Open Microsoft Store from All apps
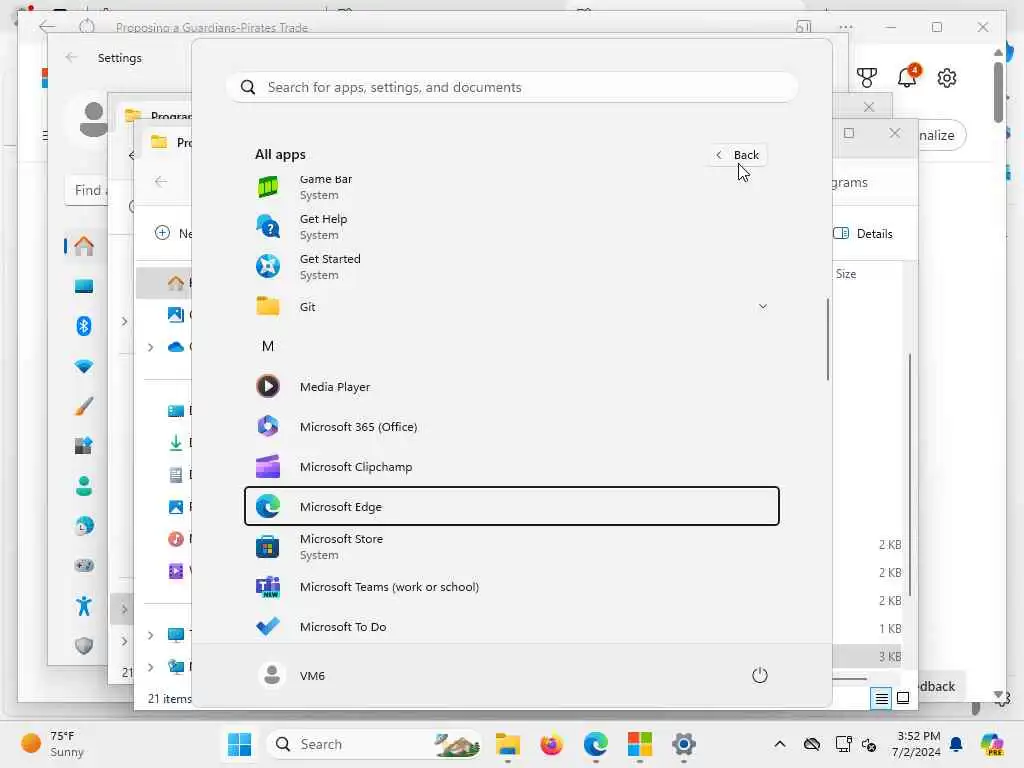1024x768 pixels. tap(511, 547)
